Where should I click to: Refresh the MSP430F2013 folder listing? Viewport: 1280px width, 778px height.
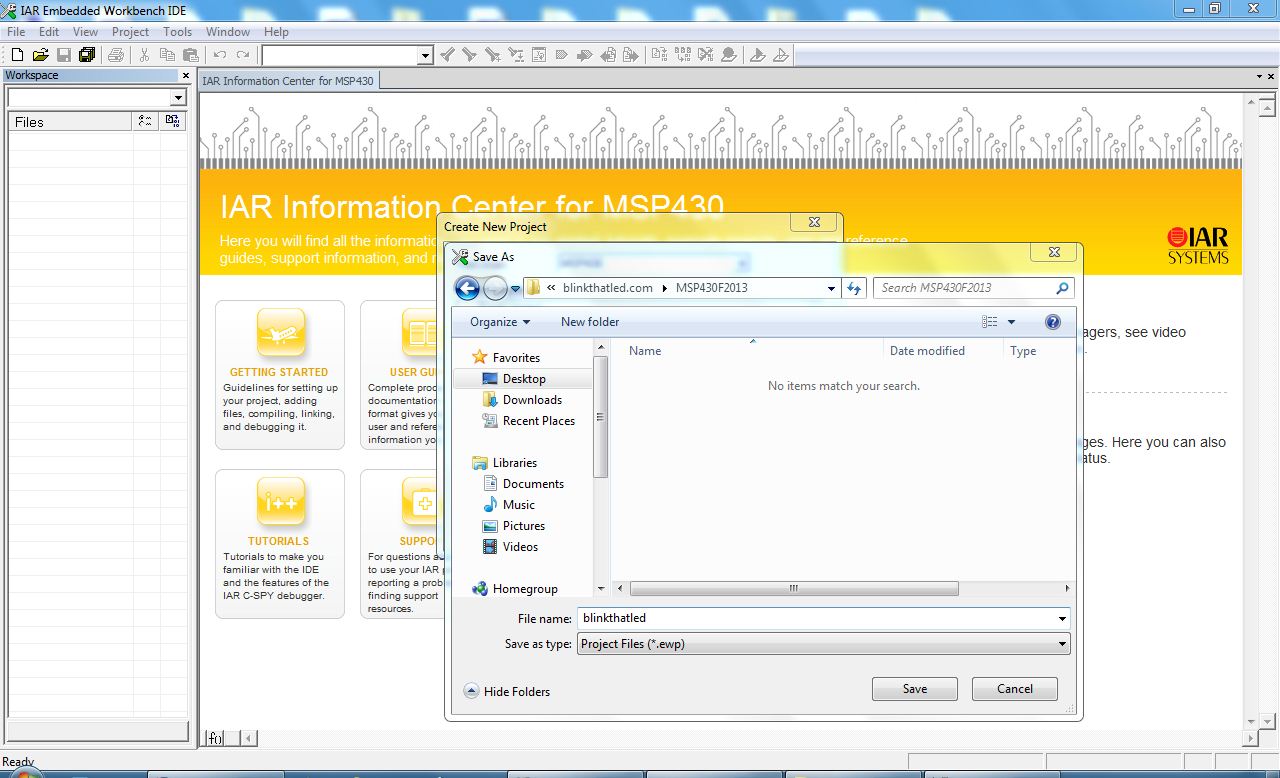pos(853,288)
